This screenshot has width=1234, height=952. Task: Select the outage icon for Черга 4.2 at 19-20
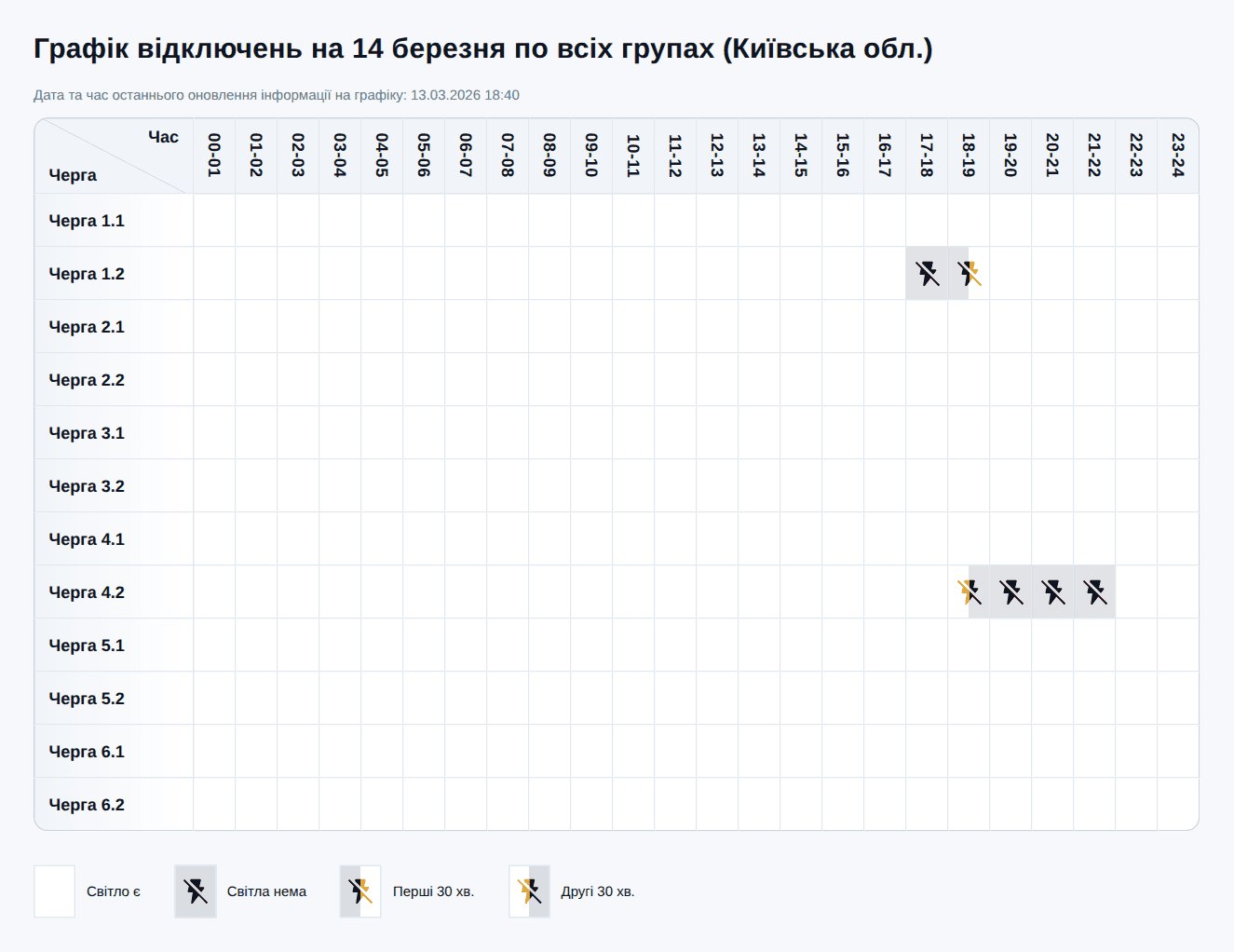tap(1010, 592)
